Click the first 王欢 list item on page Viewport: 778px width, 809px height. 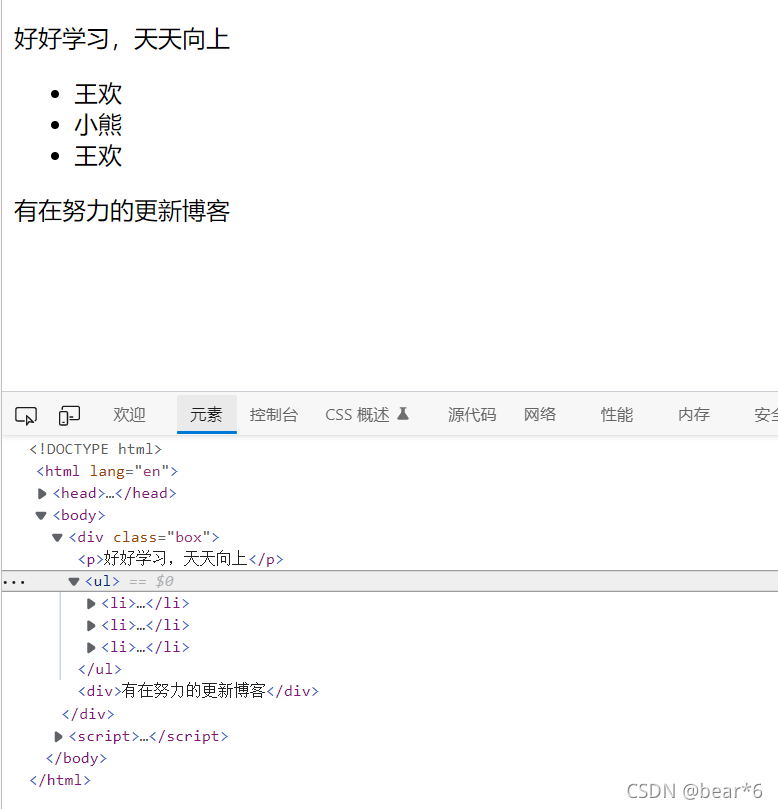tap(98, 94)
